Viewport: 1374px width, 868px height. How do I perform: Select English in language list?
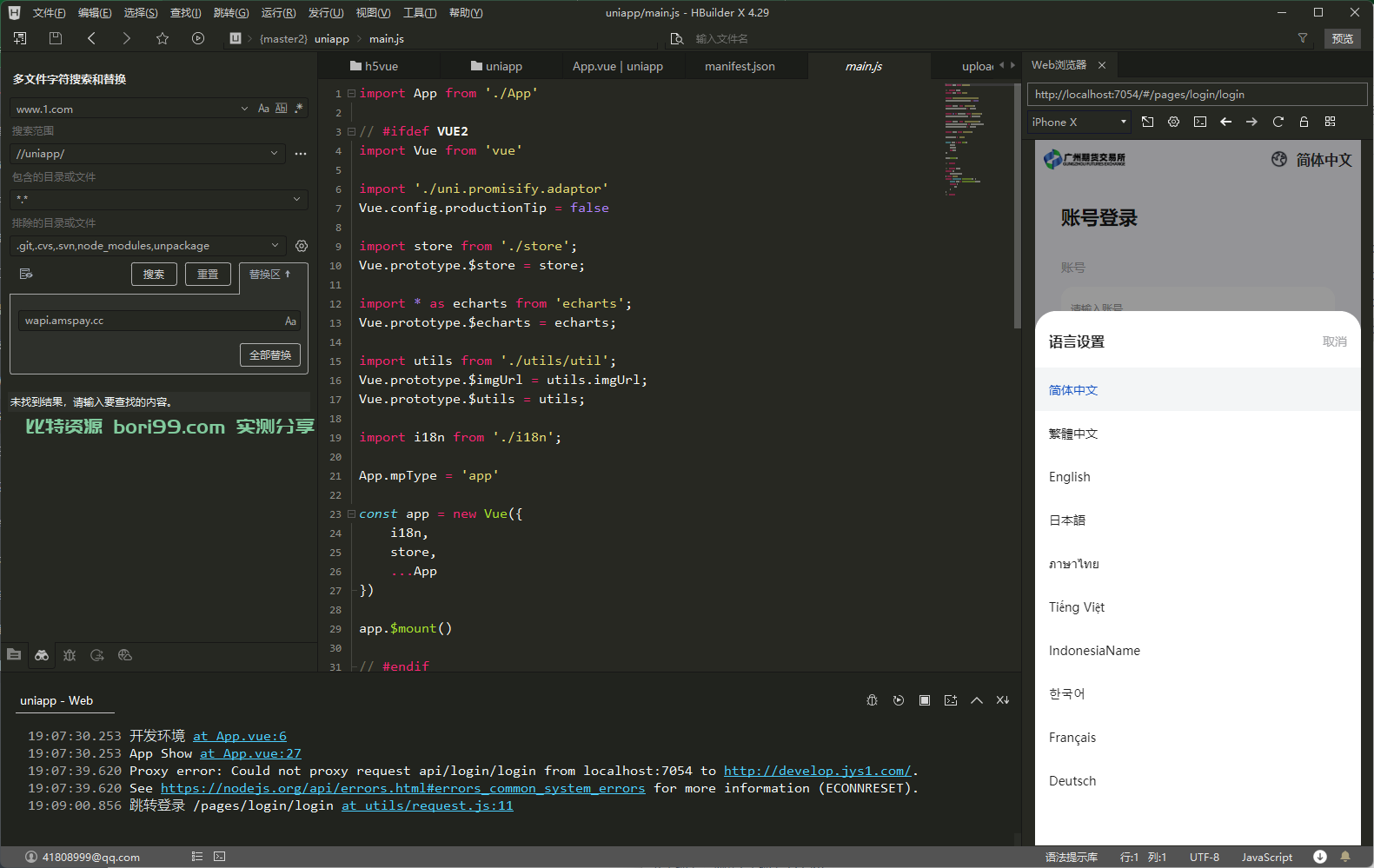[1198, 477]
